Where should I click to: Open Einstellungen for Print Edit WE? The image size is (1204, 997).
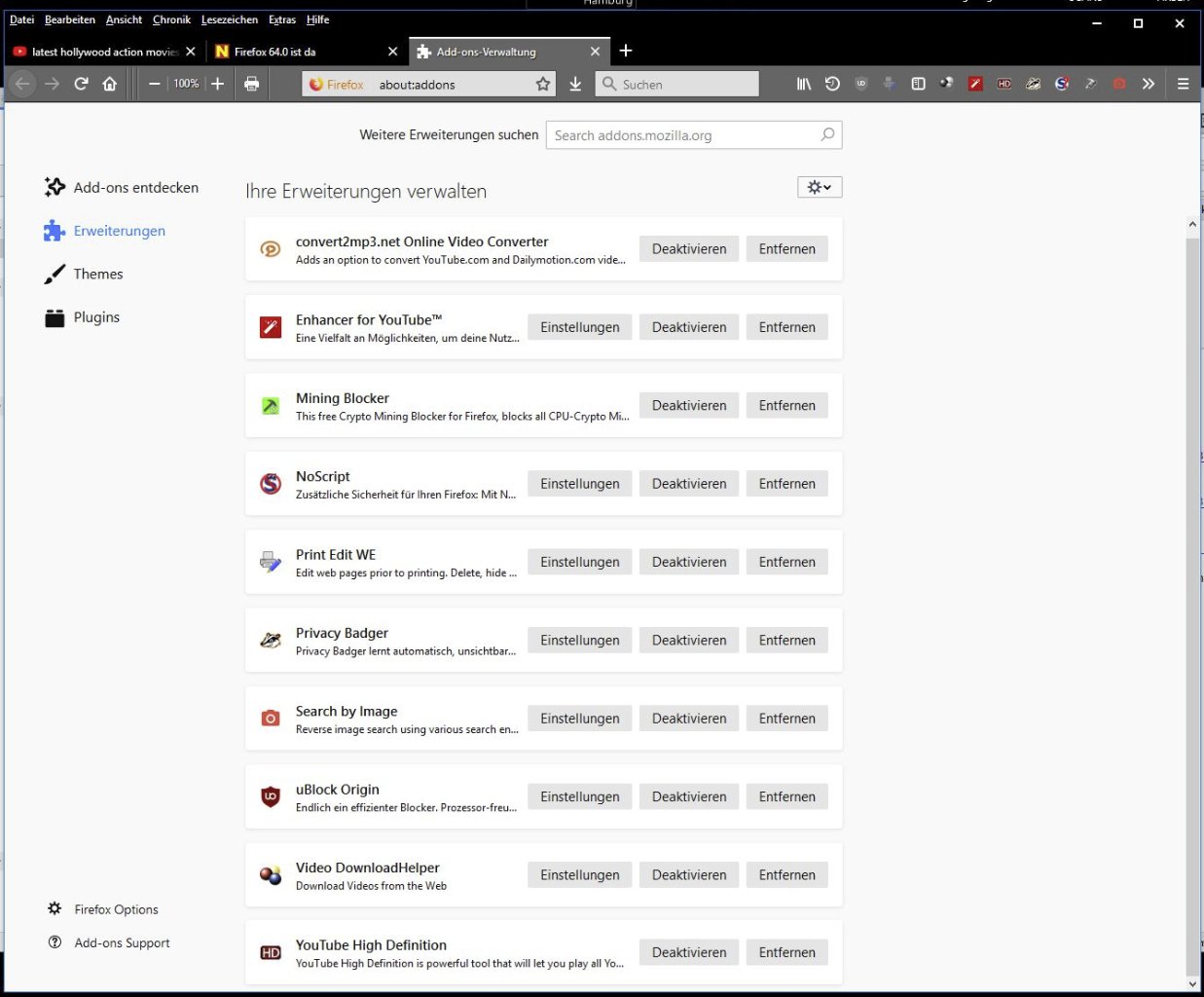click(x=580, y=562)
